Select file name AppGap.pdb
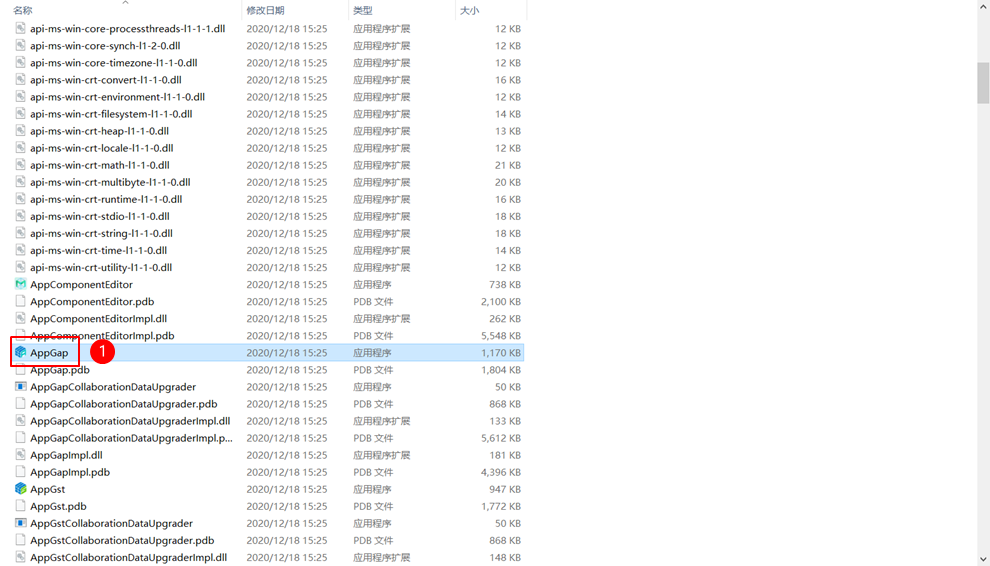 60,370
